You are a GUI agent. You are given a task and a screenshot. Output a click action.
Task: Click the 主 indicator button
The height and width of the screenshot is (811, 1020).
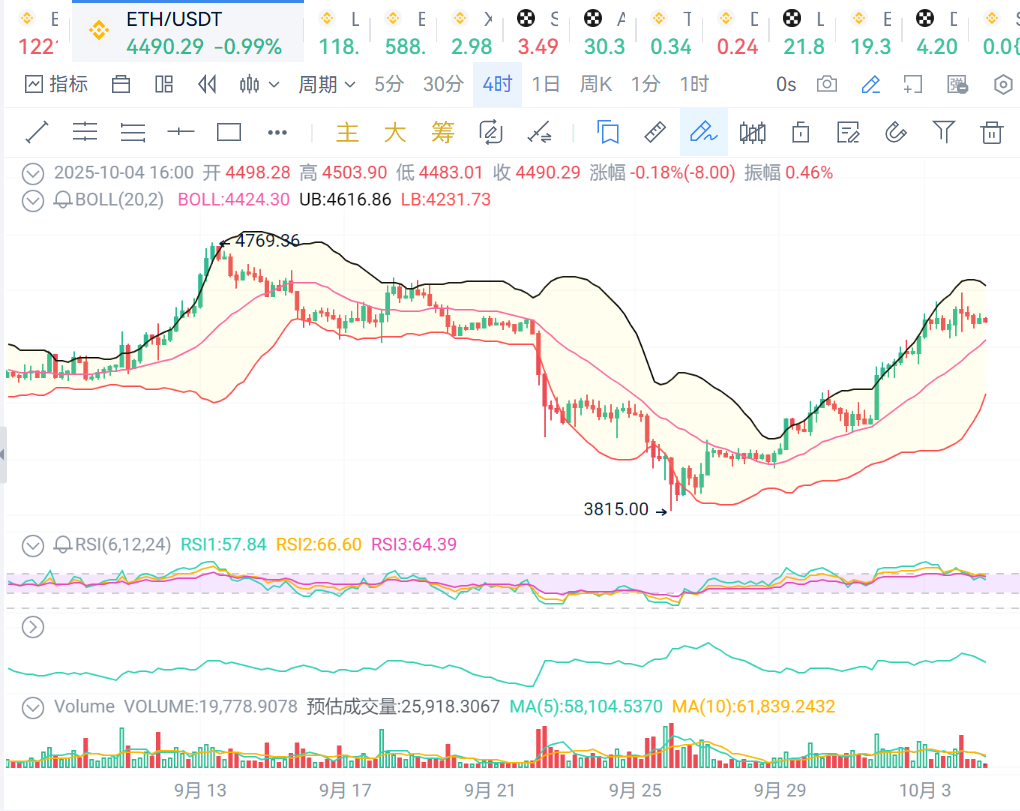tap(347, 133)
